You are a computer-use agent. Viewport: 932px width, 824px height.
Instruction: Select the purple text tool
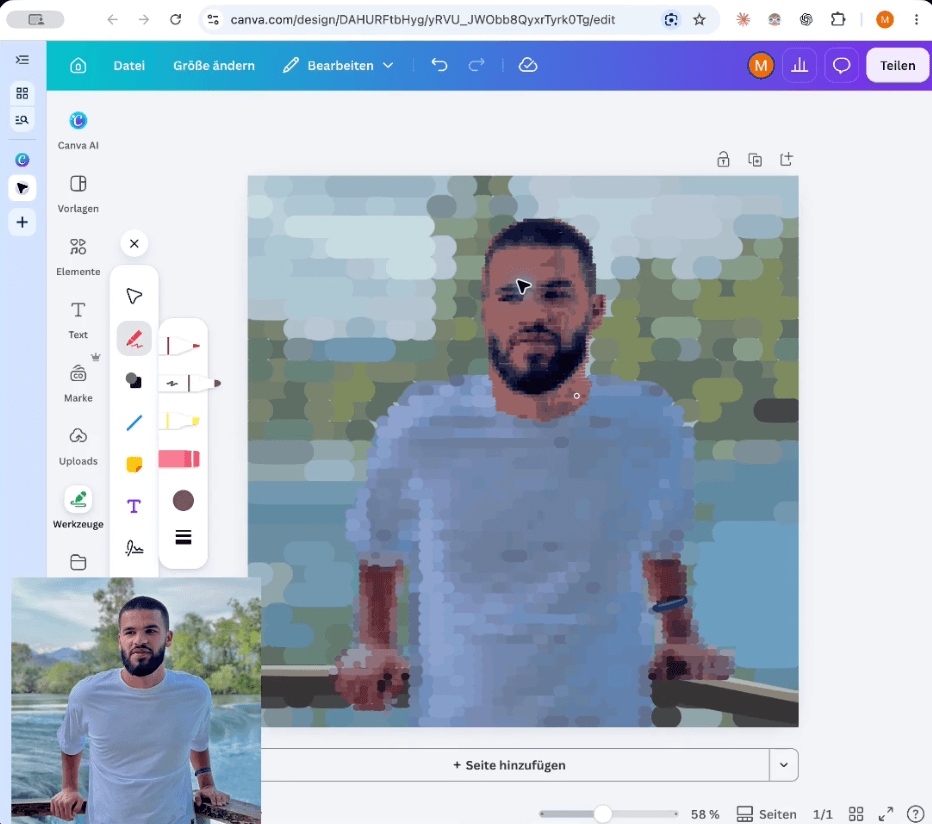click(x=134, y=506)
